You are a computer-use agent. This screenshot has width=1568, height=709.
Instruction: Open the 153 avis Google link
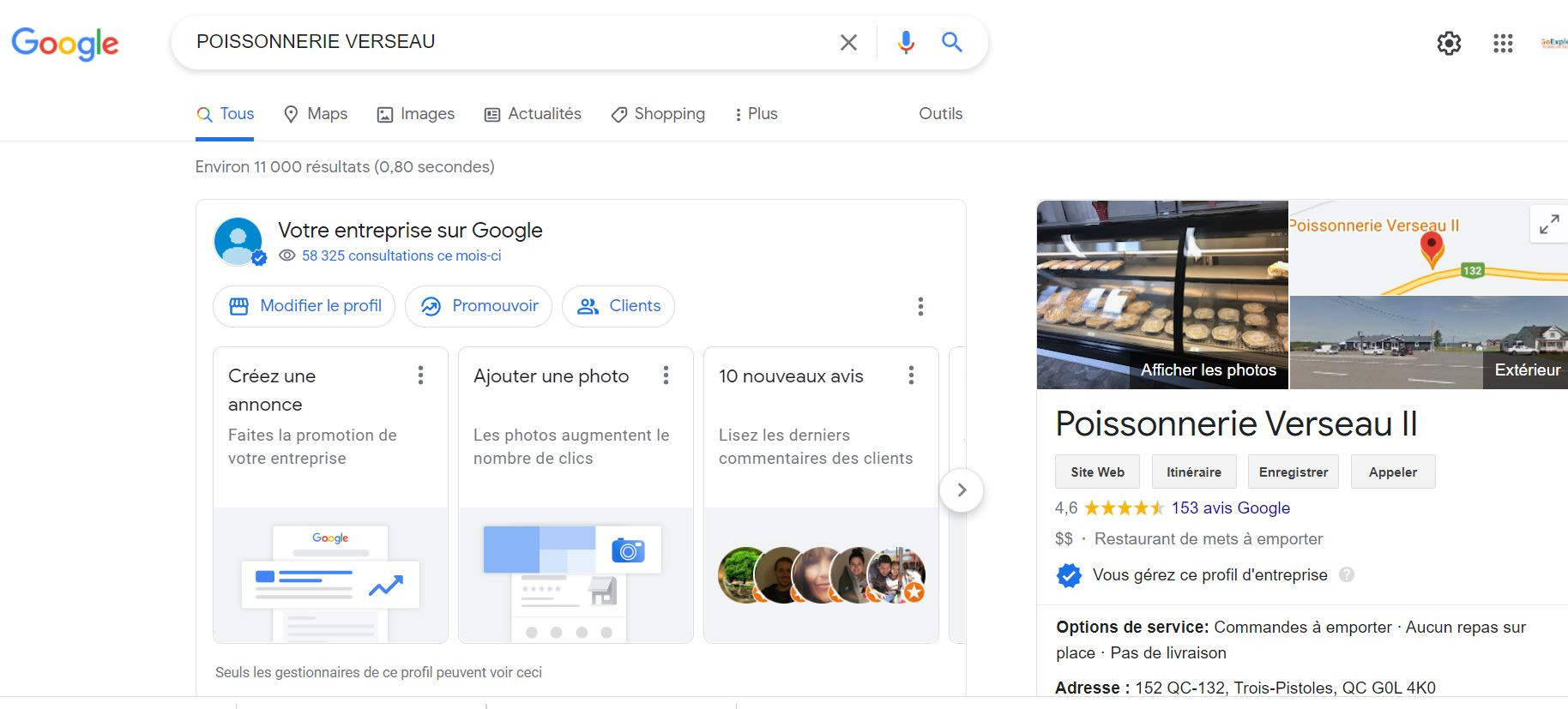point(1231,508)
